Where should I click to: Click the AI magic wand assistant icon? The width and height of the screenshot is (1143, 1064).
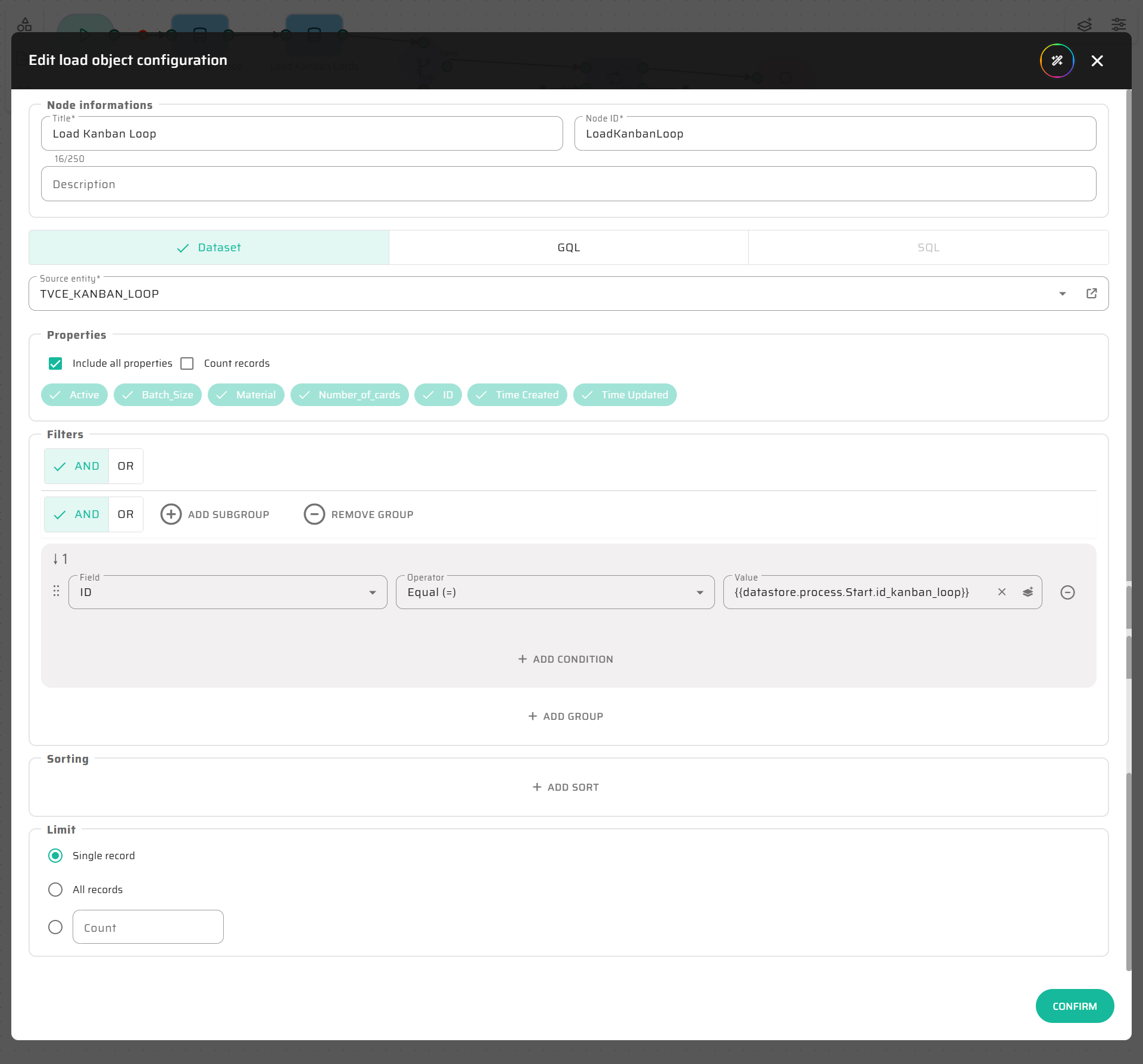point(1057,61)
